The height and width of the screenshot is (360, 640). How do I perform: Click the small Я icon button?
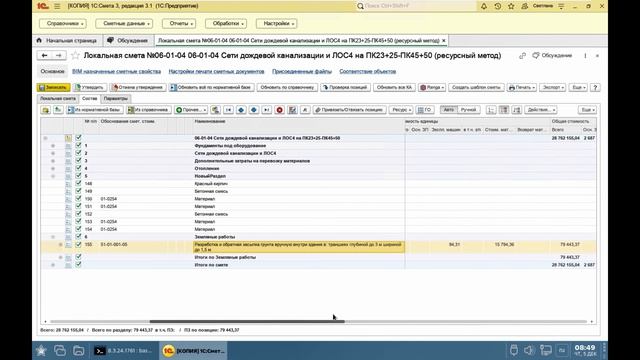click(305, 110)
